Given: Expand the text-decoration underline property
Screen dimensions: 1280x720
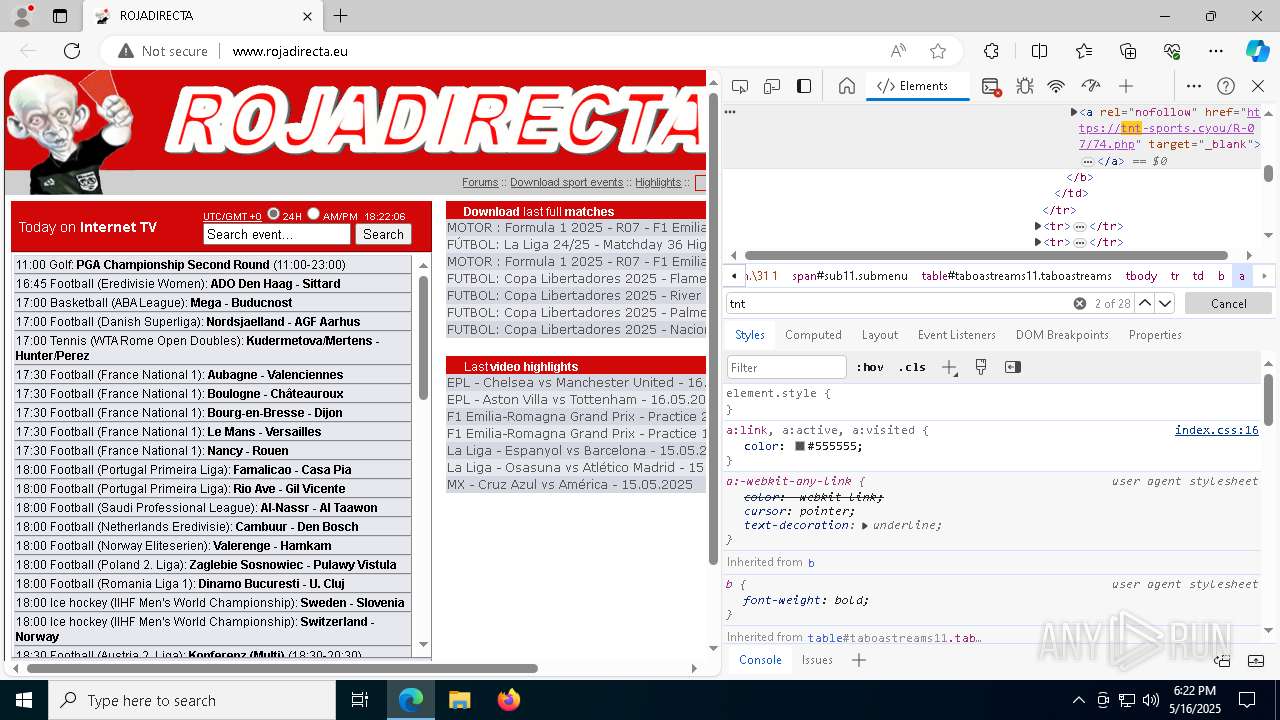Looking at the screenshot, I should [x=865, y=526].
